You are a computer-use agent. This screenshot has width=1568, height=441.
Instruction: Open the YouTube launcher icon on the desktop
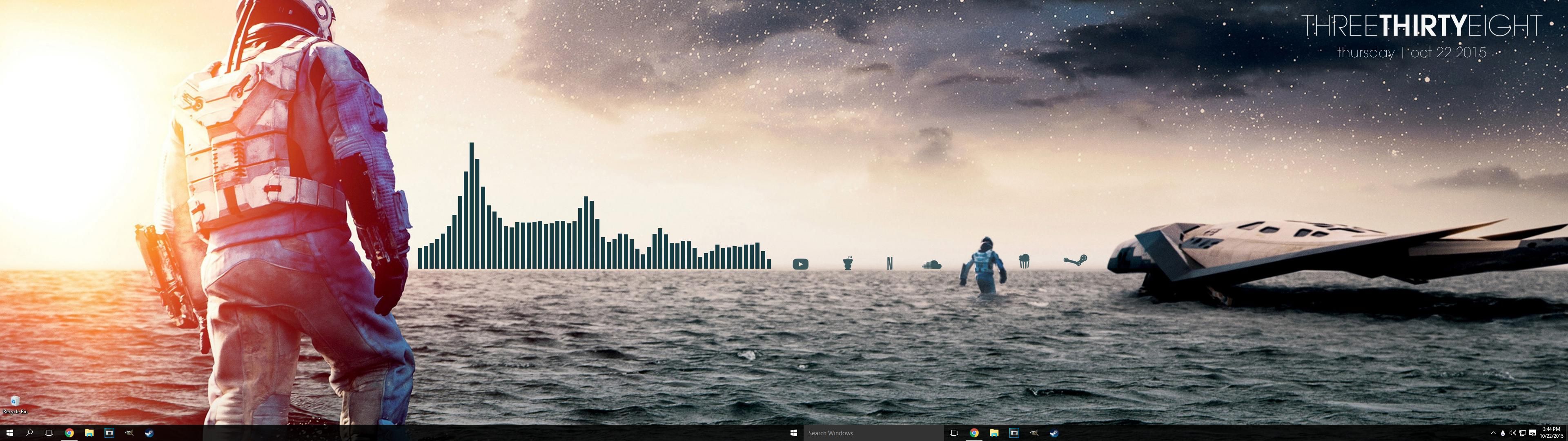click(x=800, y=264)
